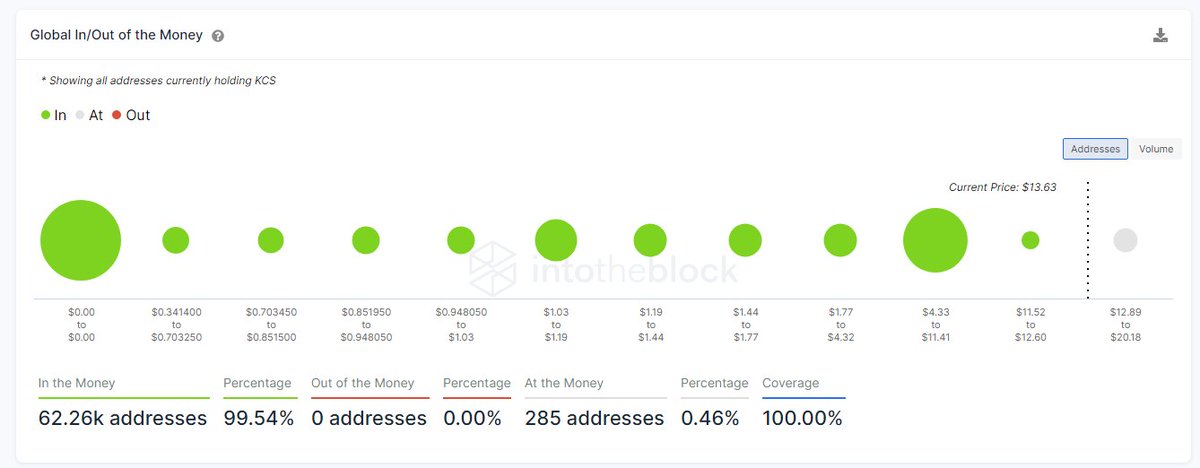Toggle the green In legend item
1200x468 pixels.
point(54,115)
